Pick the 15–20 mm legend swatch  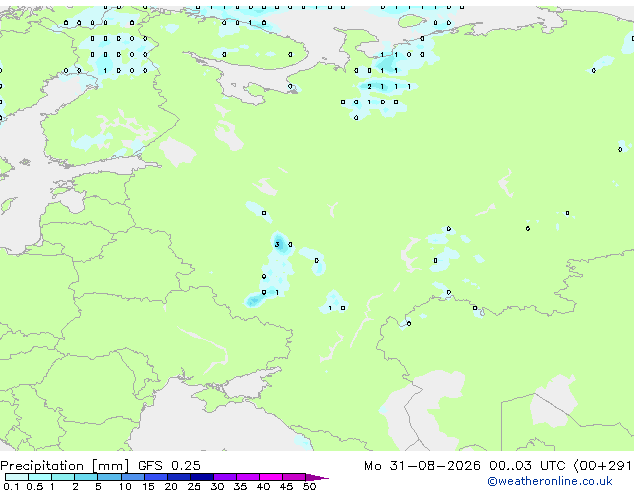[x=156, y=477]
